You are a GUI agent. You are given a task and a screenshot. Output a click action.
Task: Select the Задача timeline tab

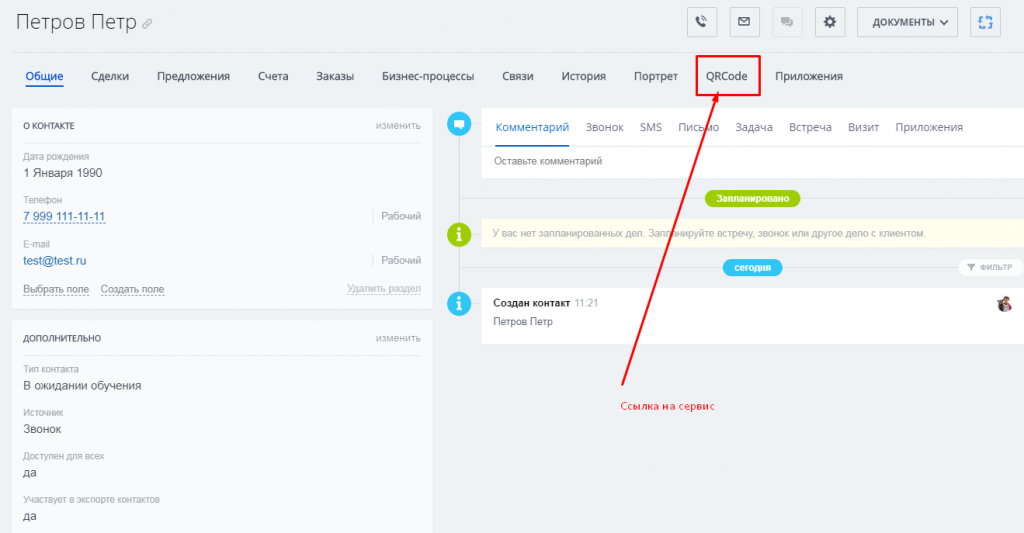[x=754, y=127]
